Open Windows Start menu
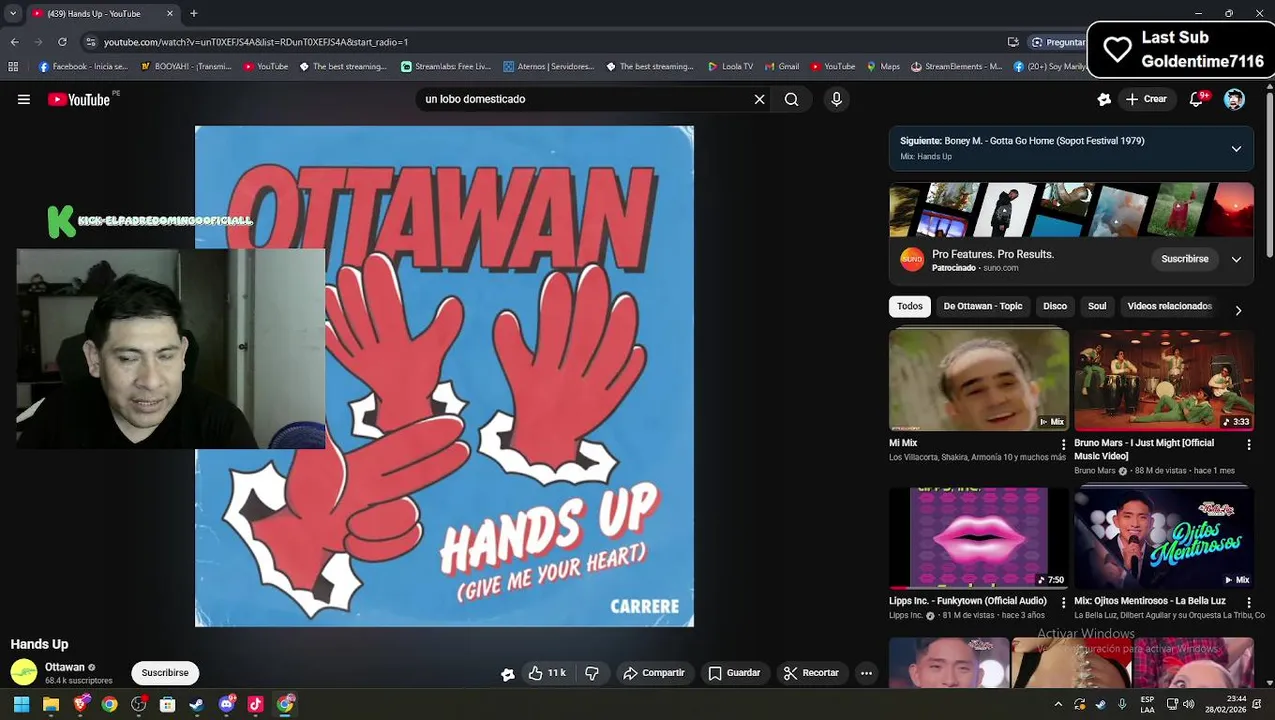This screenshot has height=720, width=1275. point(21,704)
